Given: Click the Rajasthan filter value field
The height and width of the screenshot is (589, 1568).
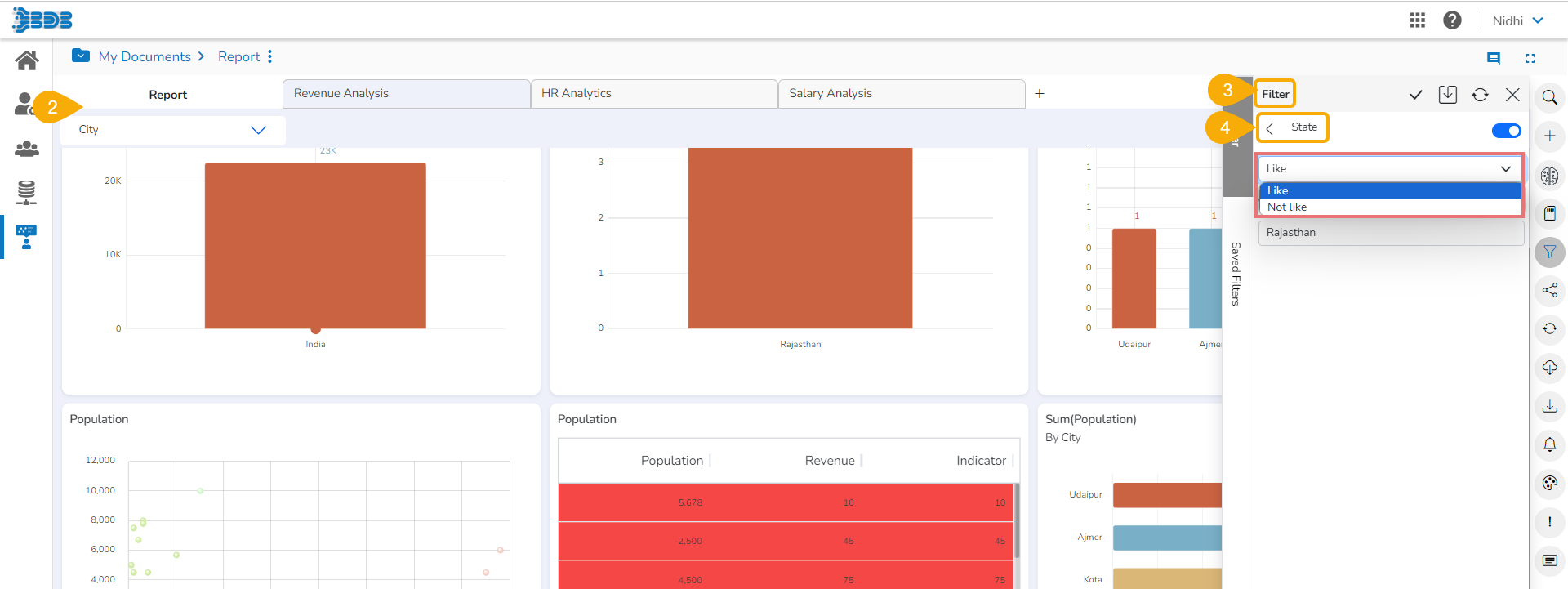Looking at the screenshot, I should coord(1389,233).
